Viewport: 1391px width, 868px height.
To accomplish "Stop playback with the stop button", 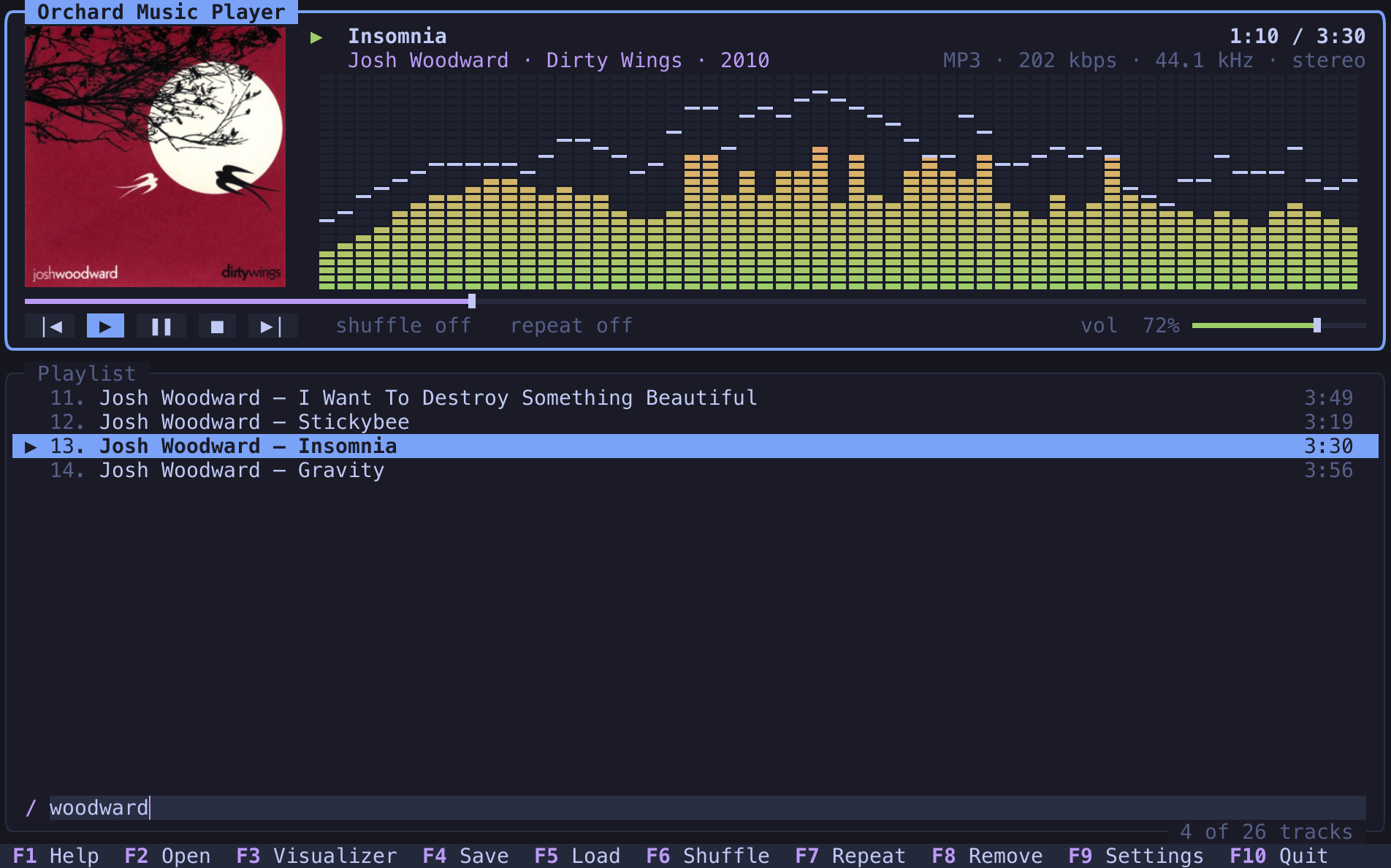I will coord(217,326).
